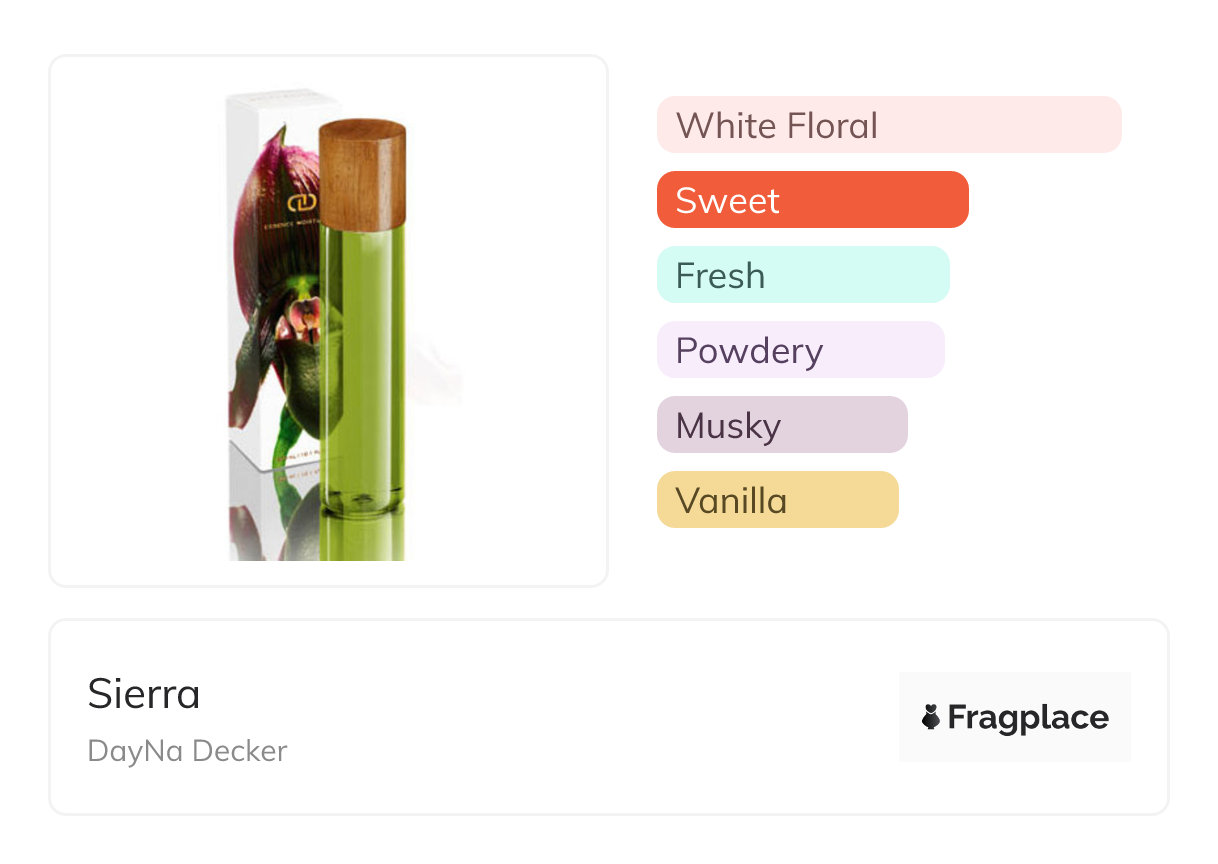
Task: Choose the Musky accord bar
Action: pyautogui.click(x=781, y=425)
